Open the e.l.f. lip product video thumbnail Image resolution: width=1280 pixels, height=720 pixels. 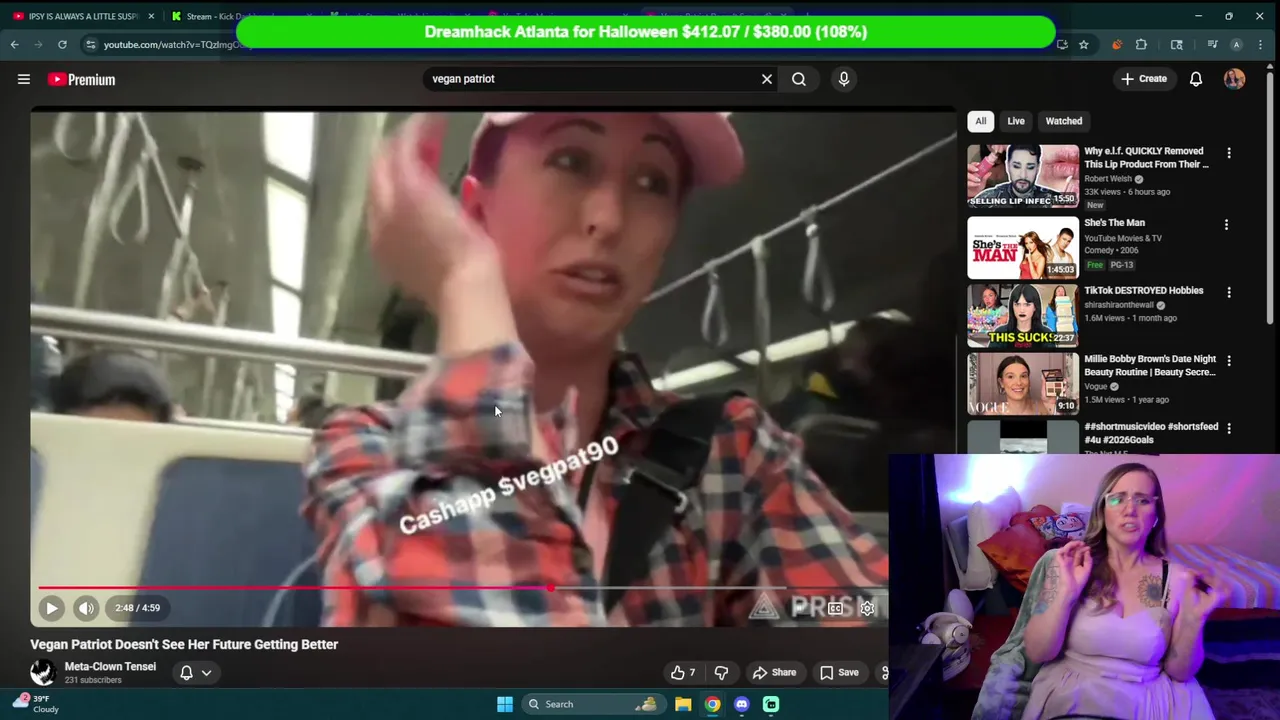click(1023, 176)
